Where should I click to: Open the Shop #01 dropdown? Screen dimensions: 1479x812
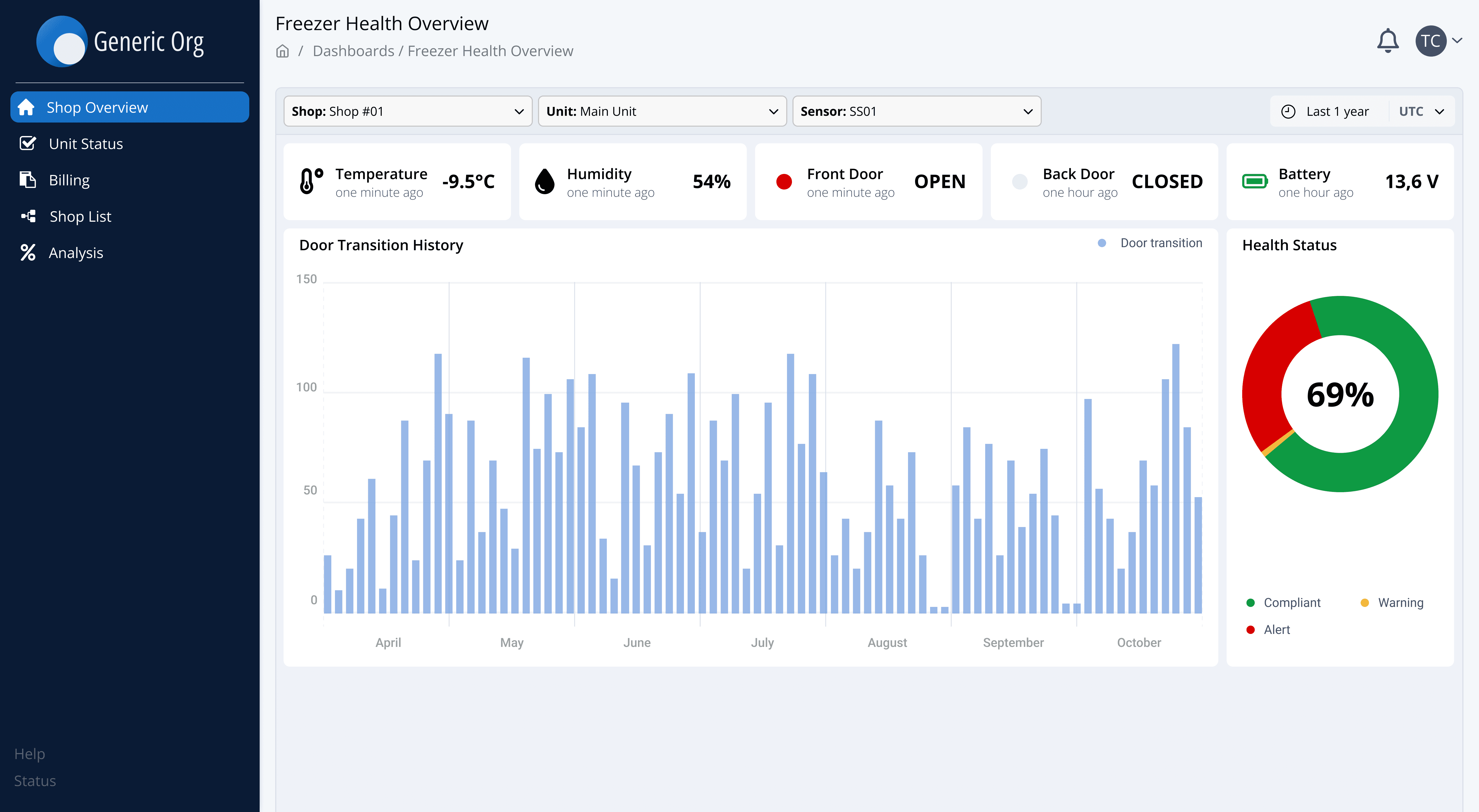coord(408,111)
